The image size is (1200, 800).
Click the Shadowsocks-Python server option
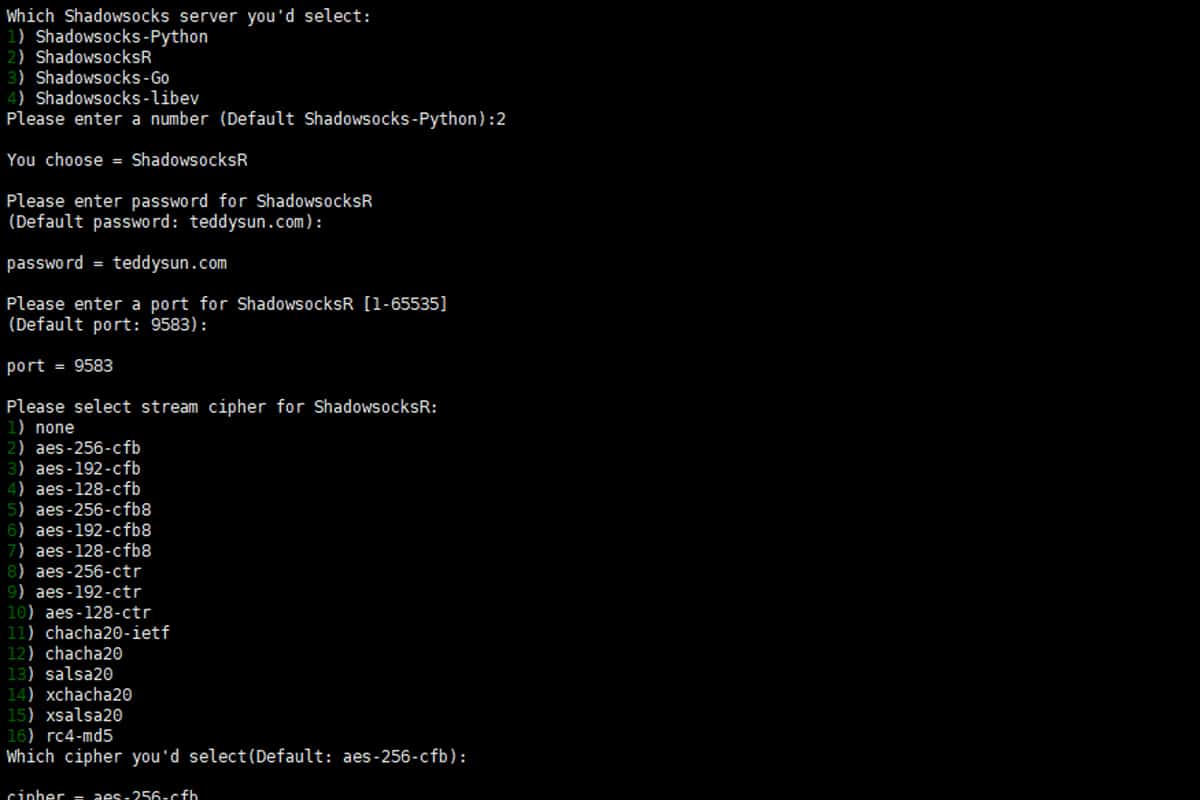[121, 37]
